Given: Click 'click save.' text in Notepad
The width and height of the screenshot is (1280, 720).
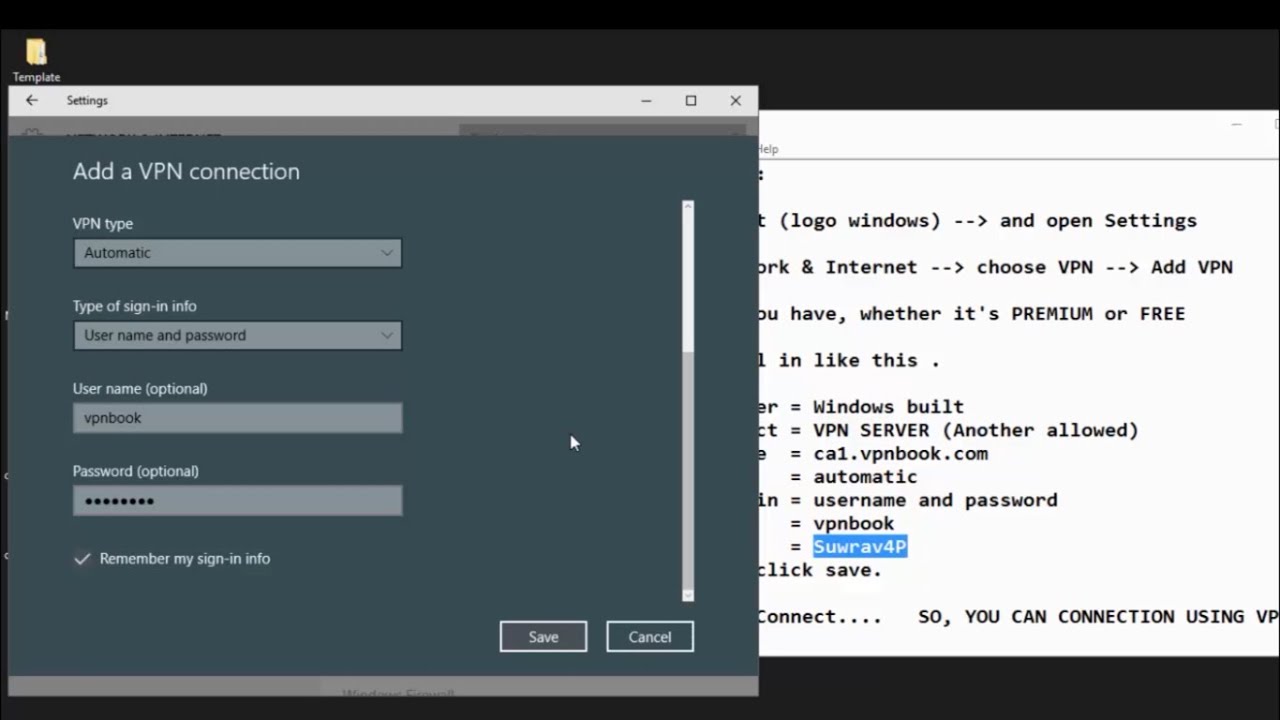Looking at the screenshot, I should point(820,570).
